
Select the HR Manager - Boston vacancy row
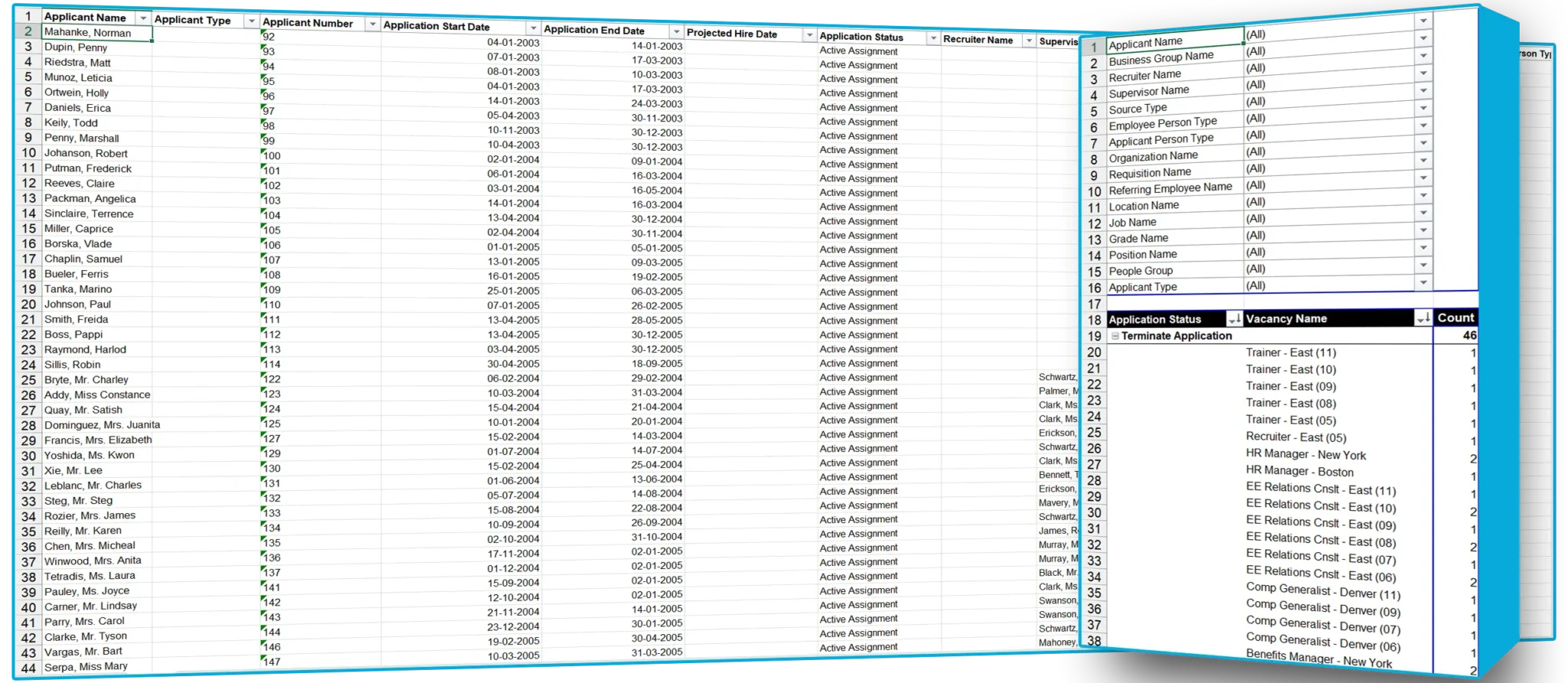point(1299,472)
